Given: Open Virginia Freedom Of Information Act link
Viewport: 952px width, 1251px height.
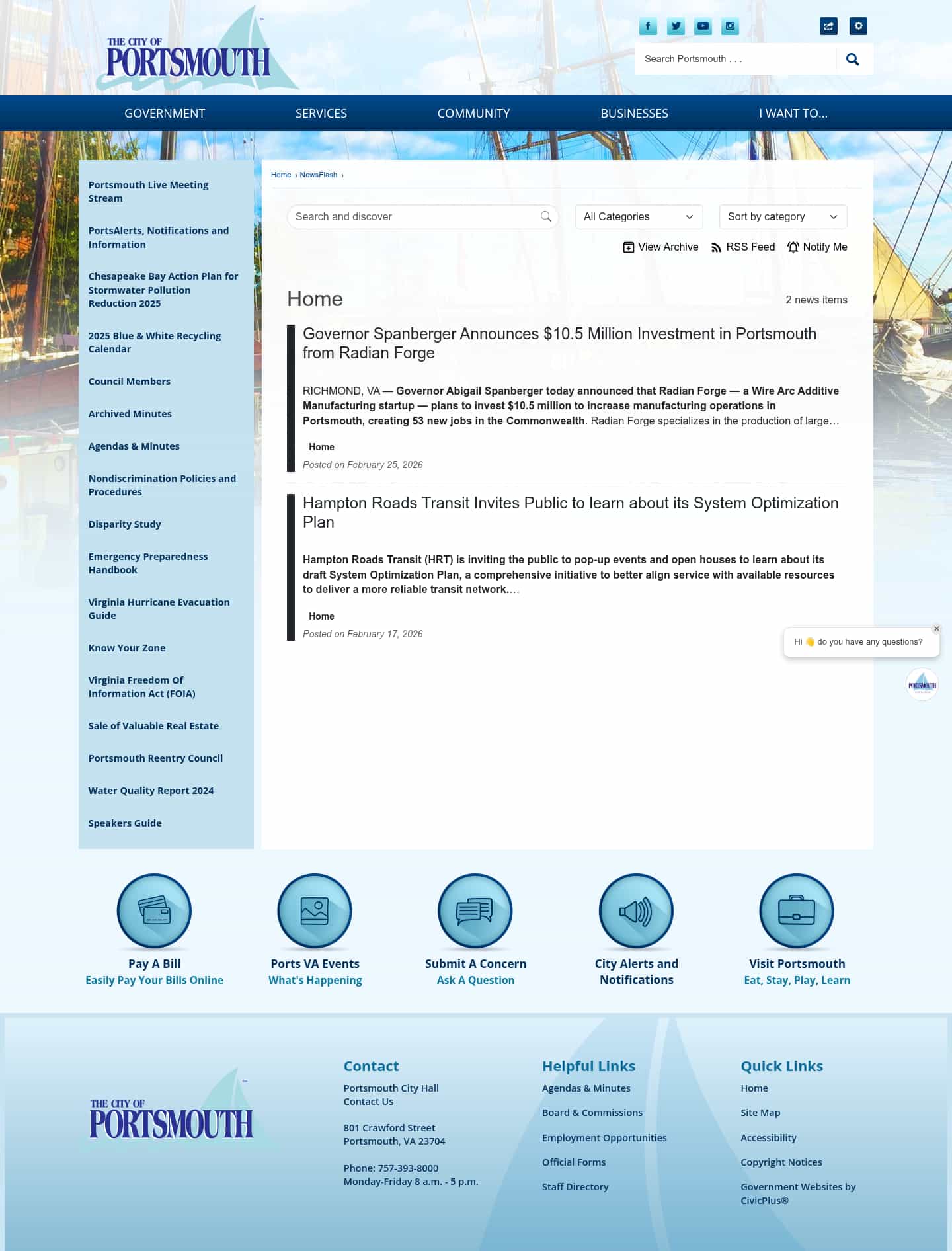Looking at the screenshot, I should tap(142, 687).
